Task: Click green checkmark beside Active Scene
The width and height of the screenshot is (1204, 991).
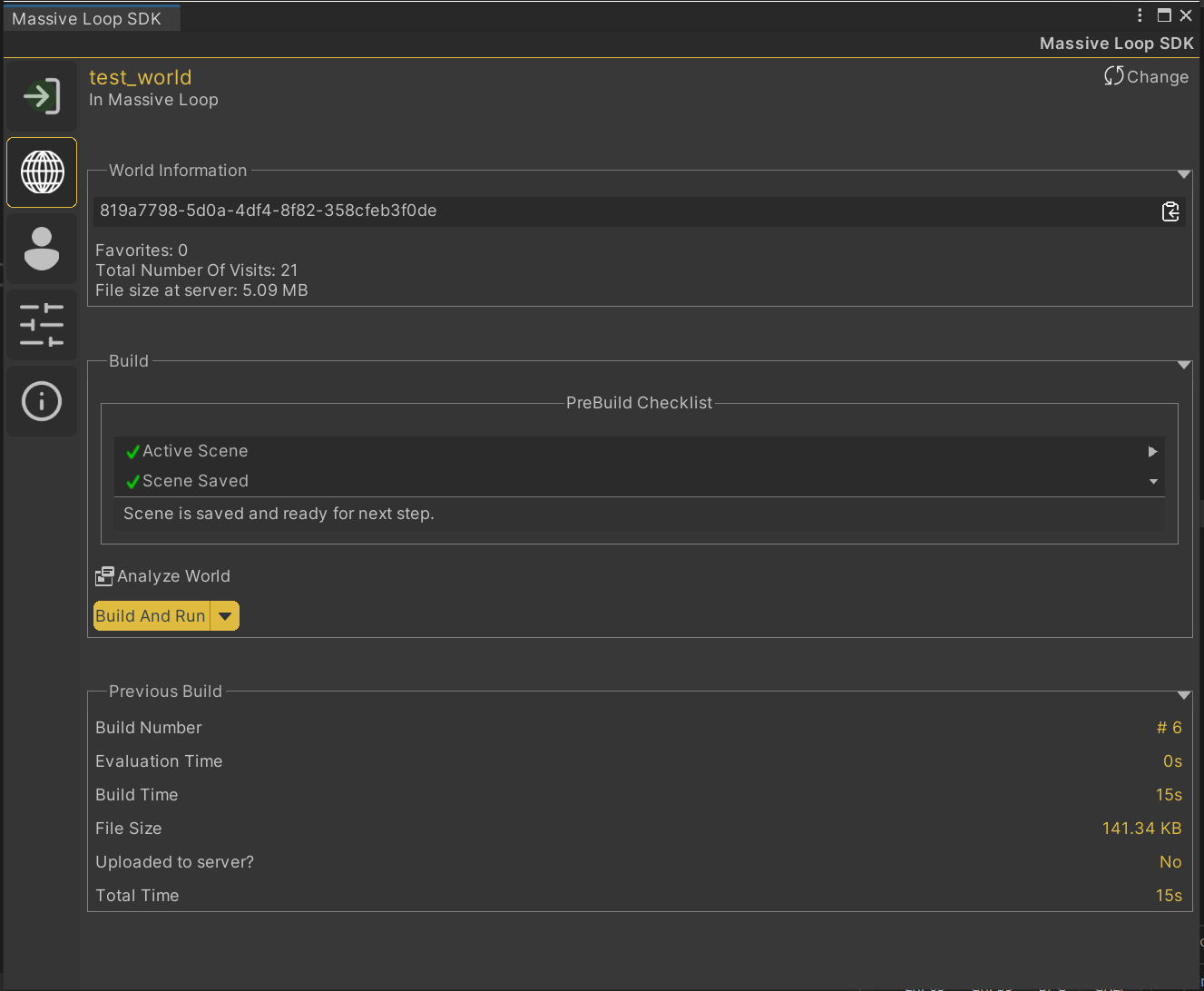Action: (x=132, y=451)
